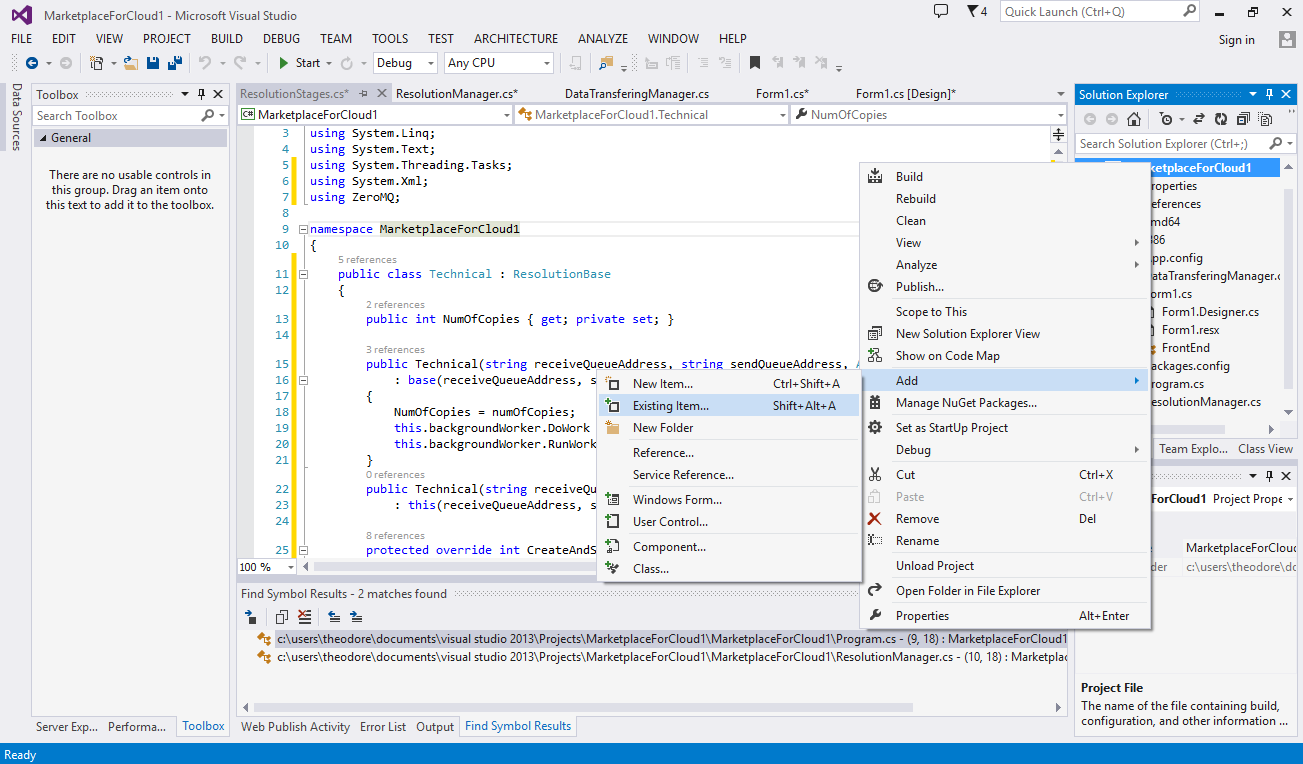
Task: Click the Pending Changes Filter clock icon
Action: [x=1165, y=119]
